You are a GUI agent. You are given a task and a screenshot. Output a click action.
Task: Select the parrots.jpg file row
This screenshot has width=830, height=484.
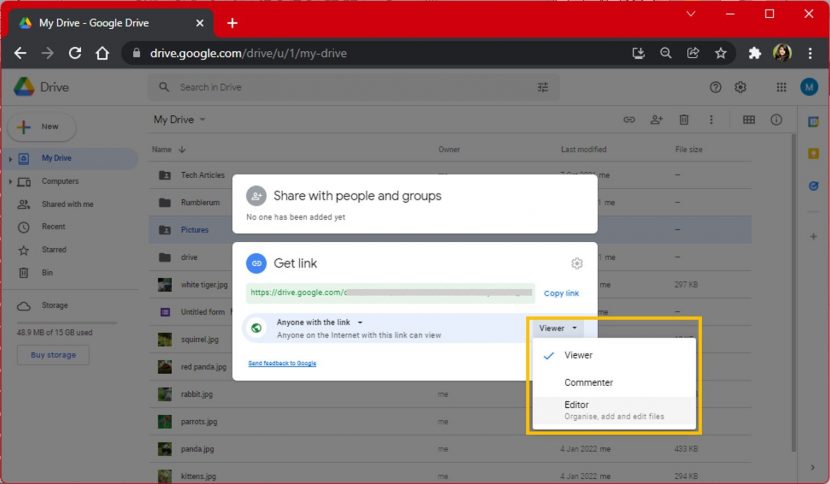[x=450, y=422]
